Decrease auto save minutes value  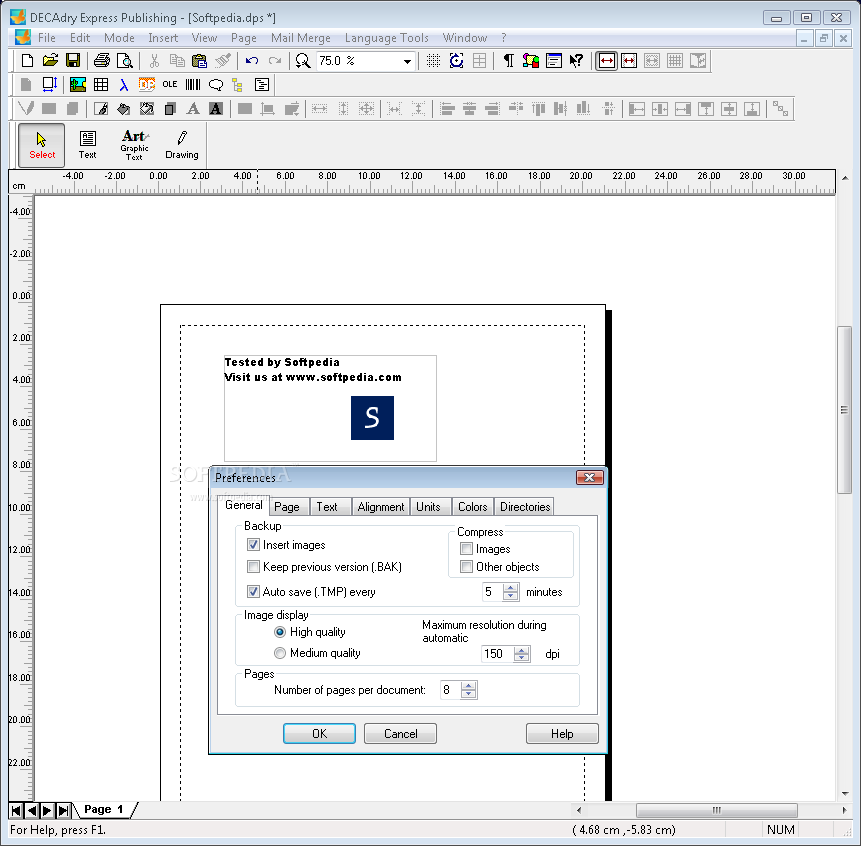click(x=511, y=596)
